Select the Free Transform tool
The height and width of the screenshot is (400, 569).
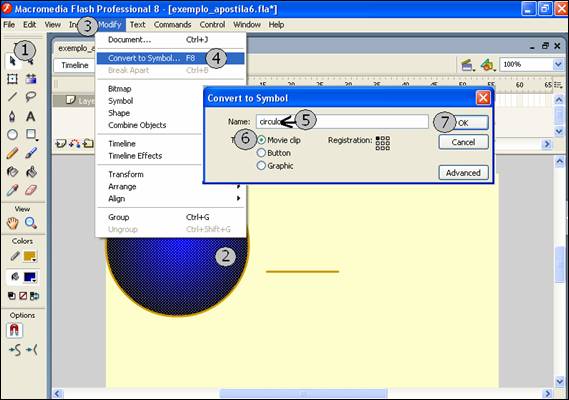[x=12, y=79]
